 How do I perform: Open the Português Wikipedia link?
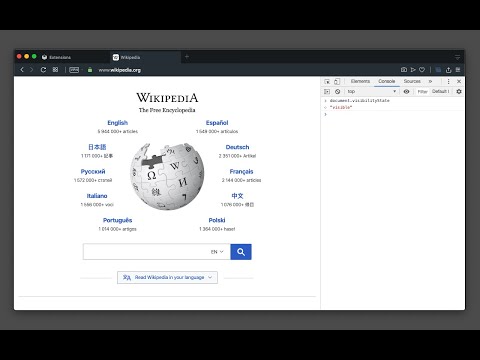(117, 220)
